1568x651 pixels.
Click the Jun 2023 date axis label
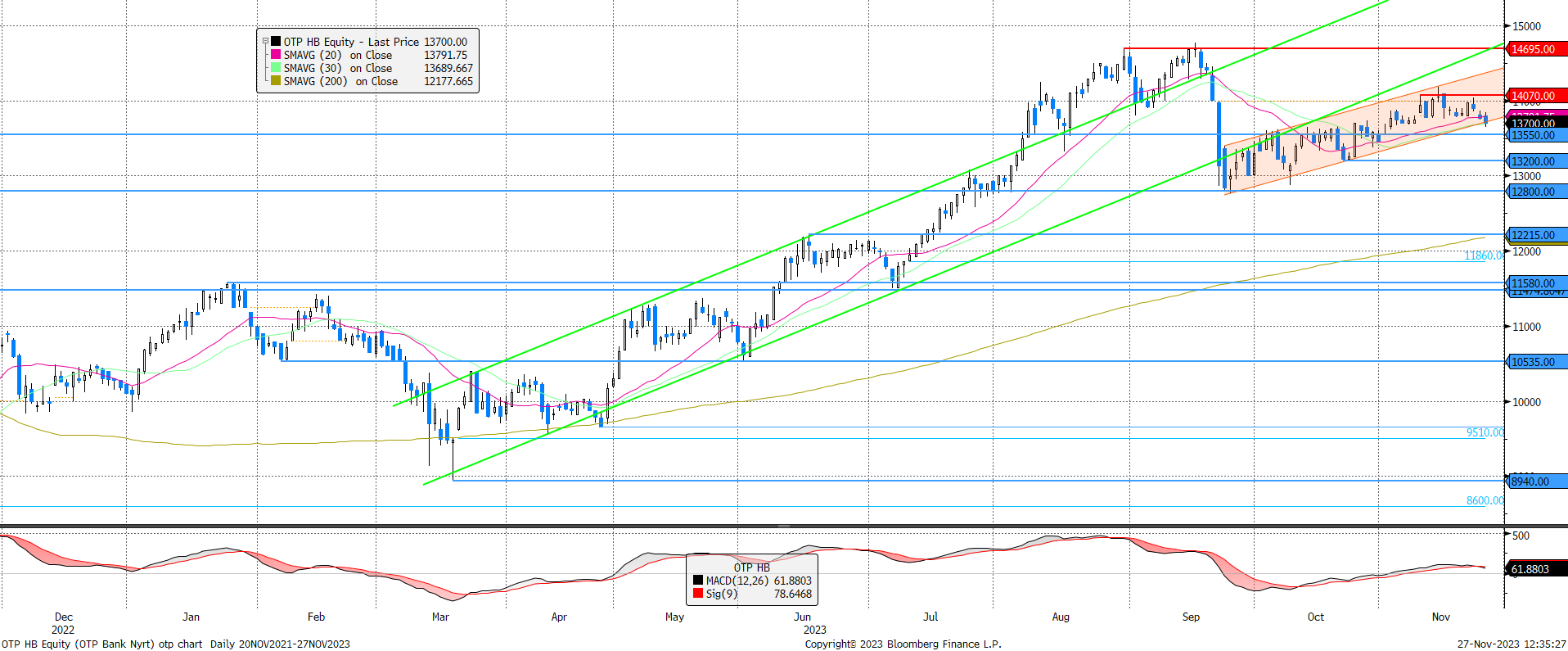point(813,623)
